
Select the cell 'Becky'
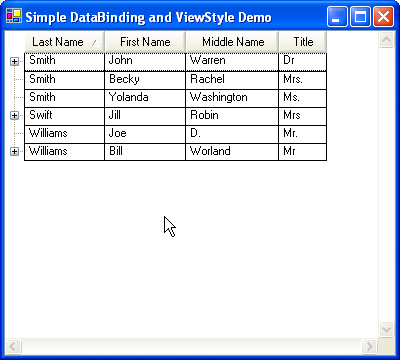(x=145, y=80)
